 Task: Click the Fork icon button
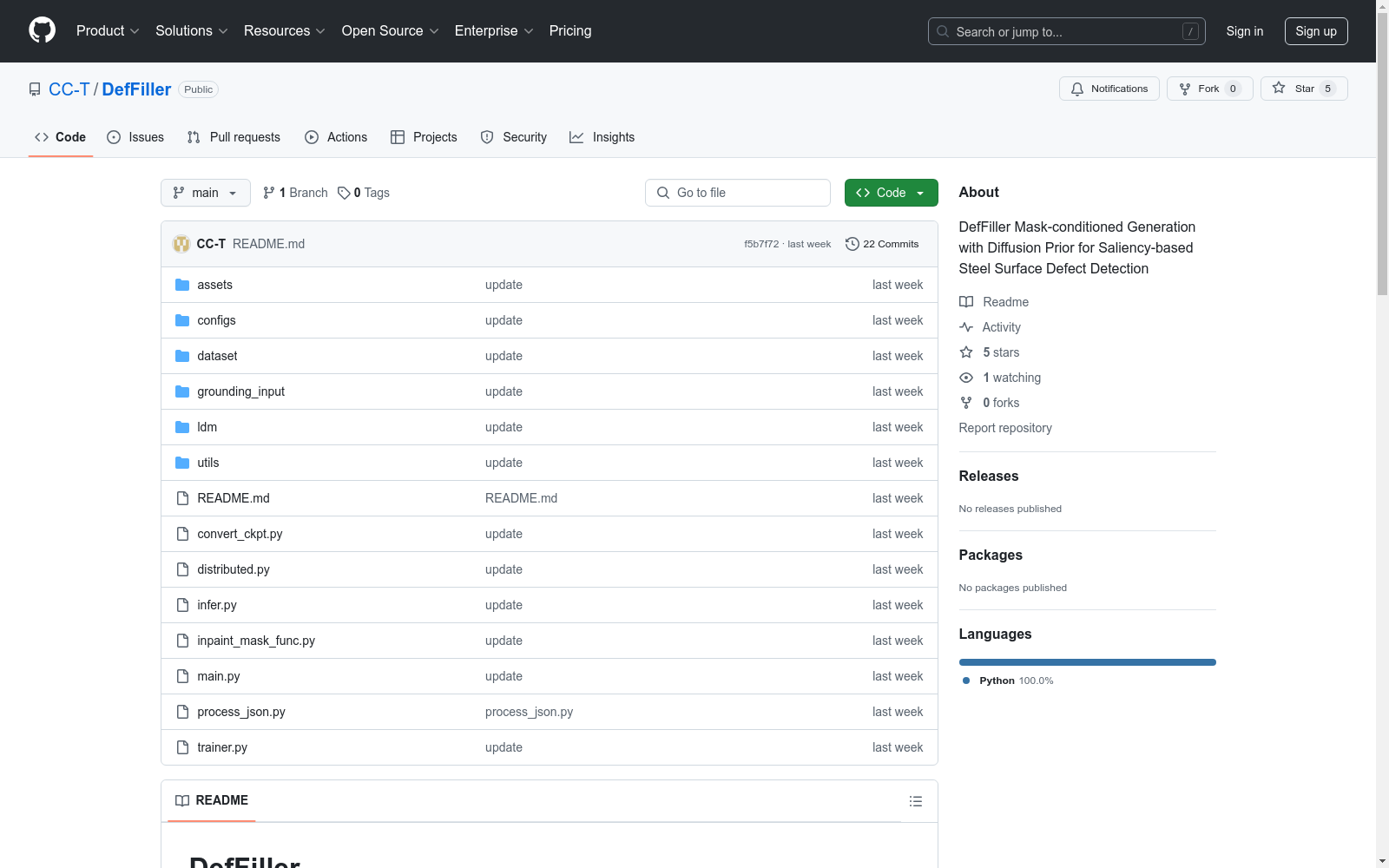[x=1185, y=89]
